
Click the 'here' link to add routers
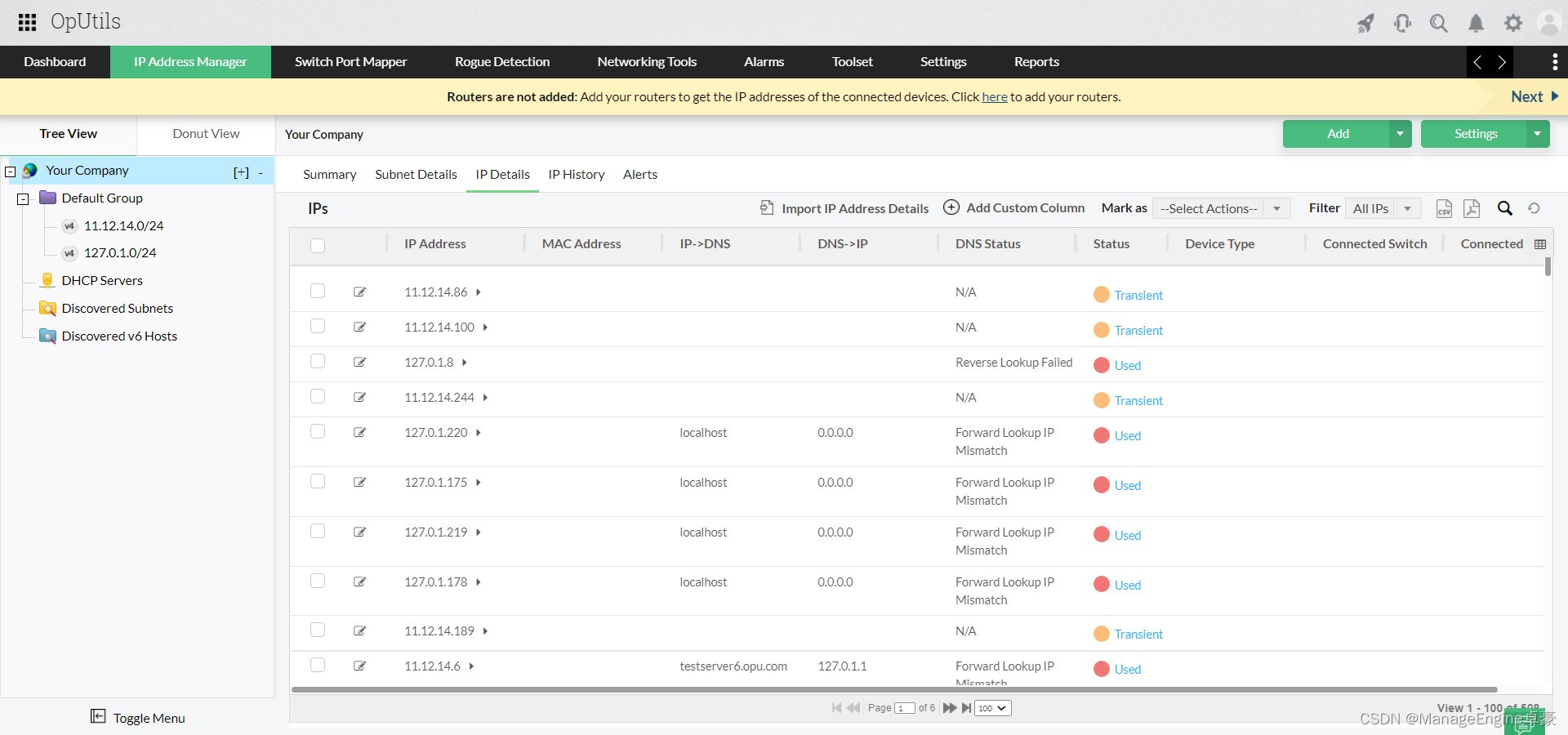click(995, 97)
